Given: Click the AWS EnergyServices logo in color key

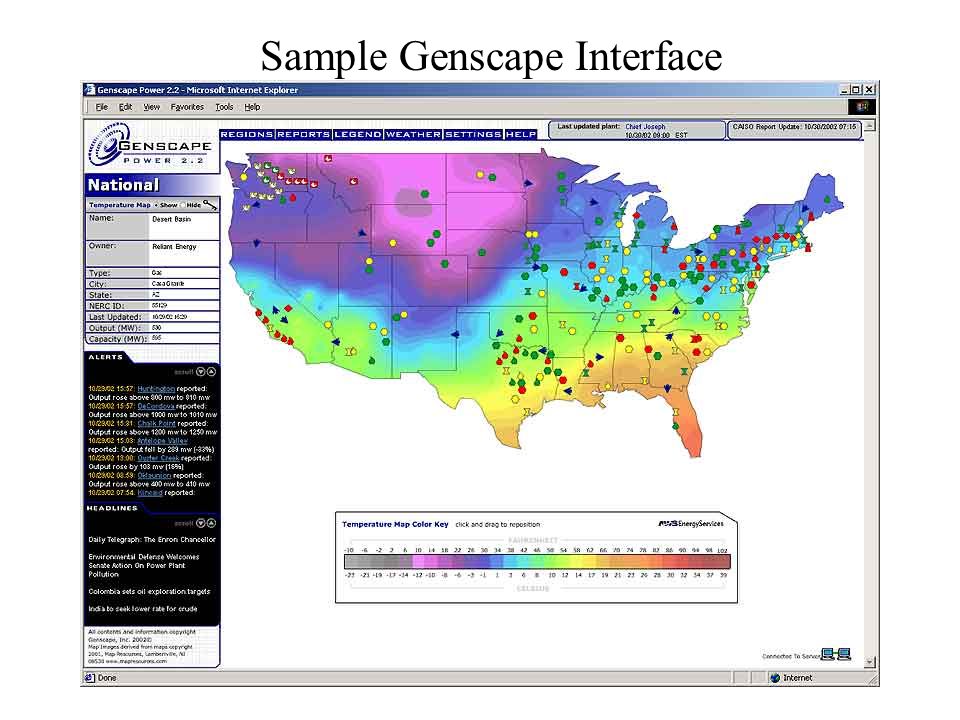Looking at the screenshot, I should (691, 523).
